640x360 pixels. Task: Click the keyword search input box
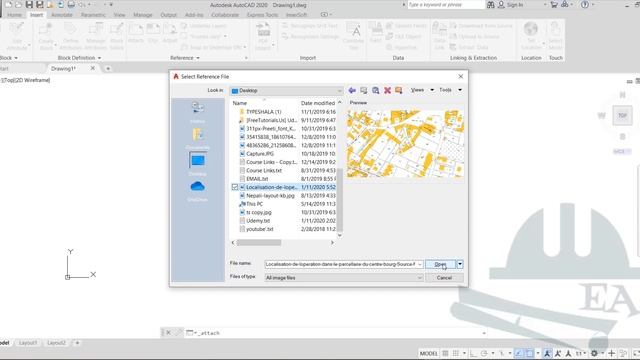click(446, 5)
